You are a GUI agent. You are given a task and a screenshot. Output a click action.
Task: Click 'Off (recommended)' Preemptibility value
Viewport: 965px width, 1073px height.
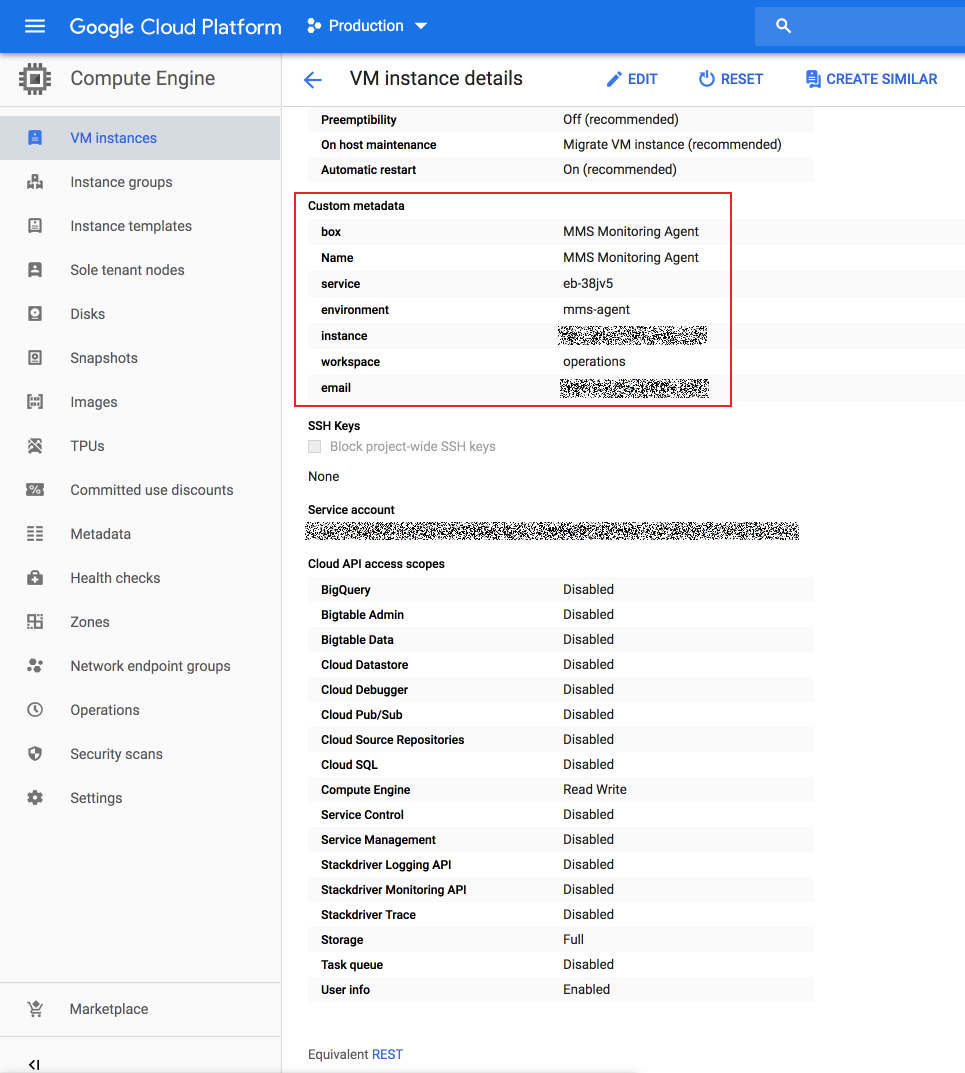click(621, 119)
